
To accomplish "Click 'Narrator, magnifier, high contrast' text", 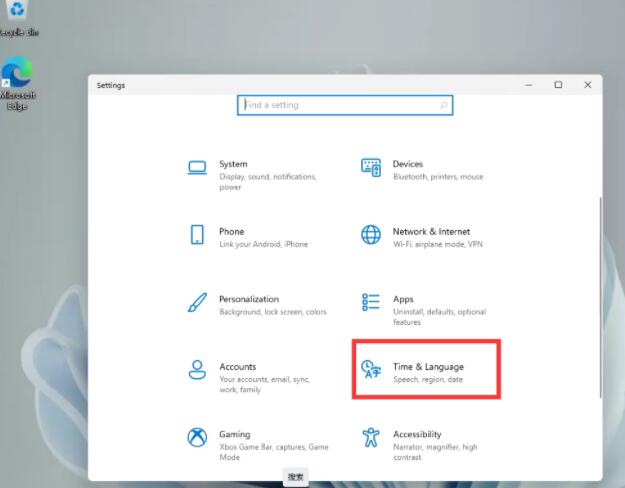I will 435,452.
